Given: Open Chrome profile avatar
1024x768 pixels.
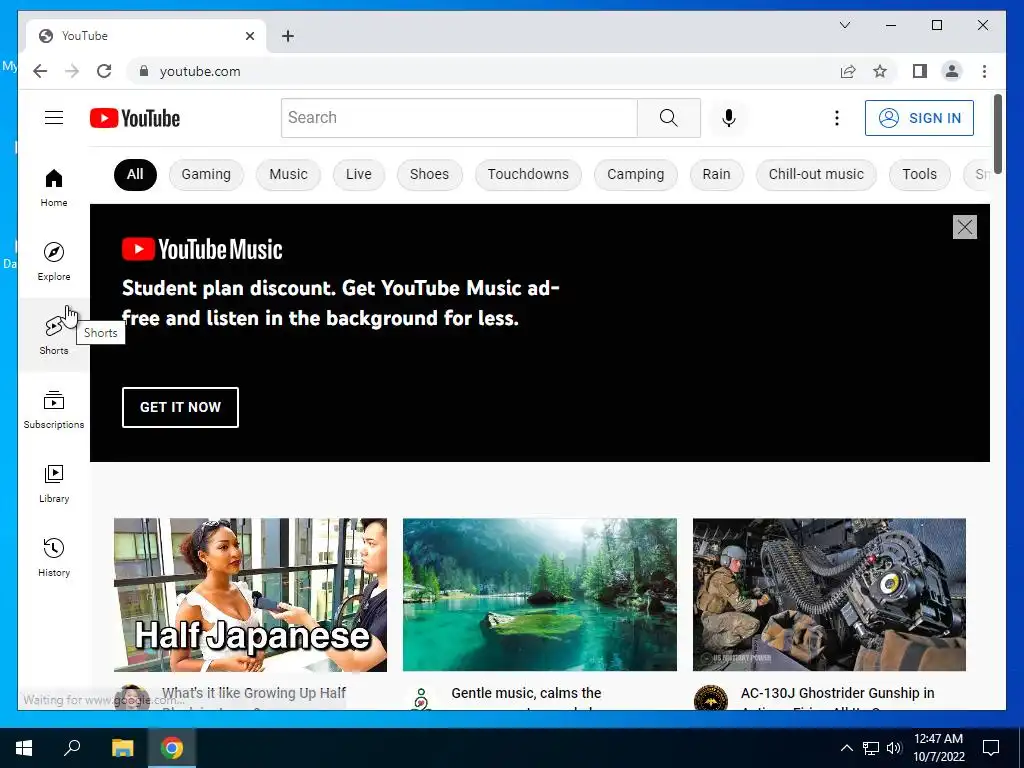Looking at the screenshot, I should 952,71.
